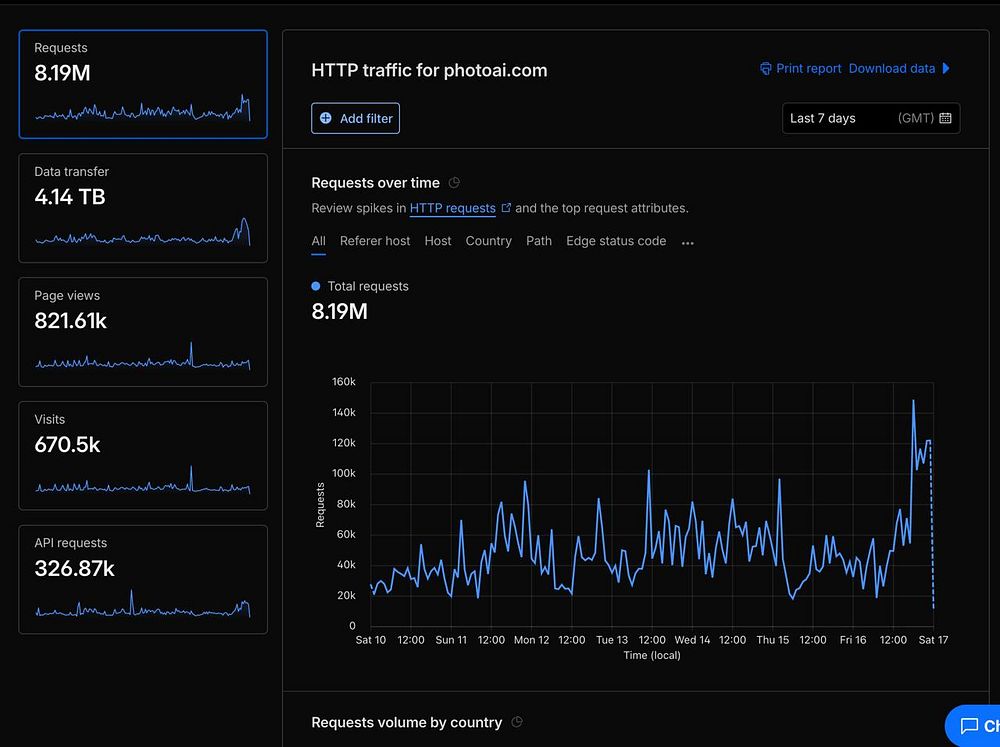Open the calendar icon in date picker
The image size is (1000, 747).
click(x=946, y=118)
